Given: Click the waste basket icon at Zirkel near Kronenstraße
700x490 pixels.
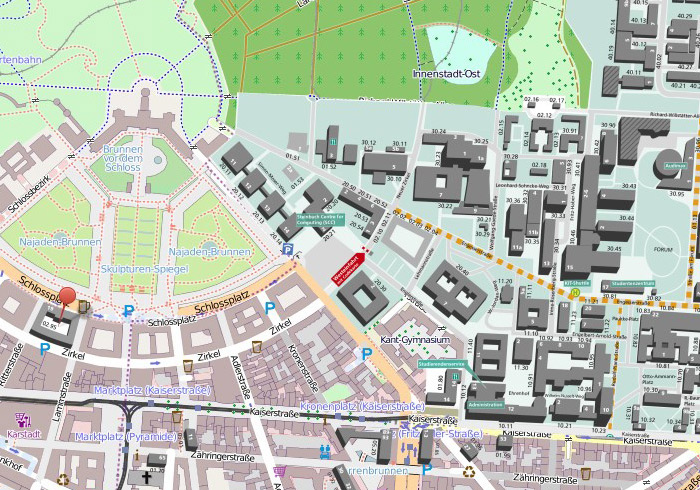Looking at the screenshot, I should pos(256,346).
